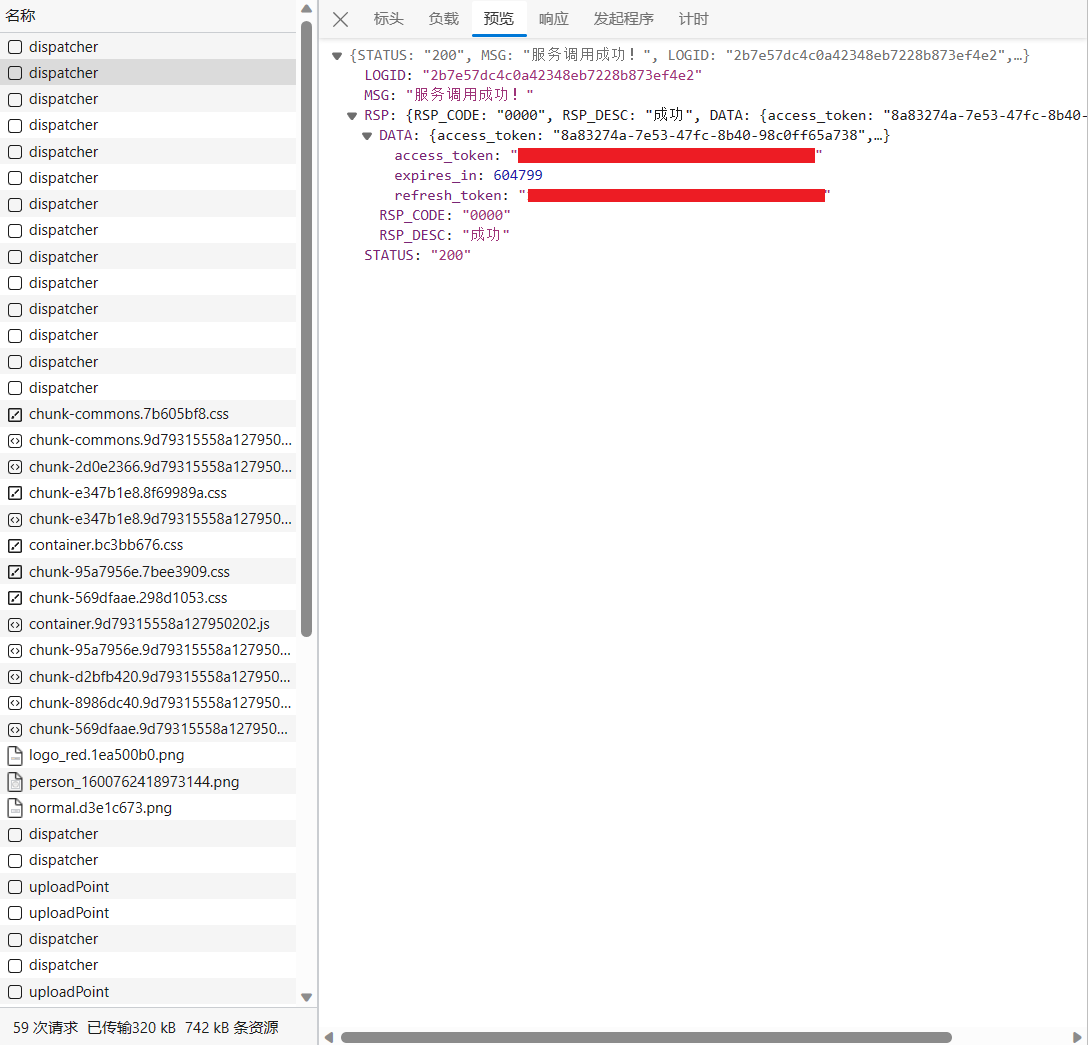Click the image icon beside normal.d3e1c673.png
Image resolution: width=1088 pixels, height=1045 pixels.
pyautogui.click(x=15, y=808)
